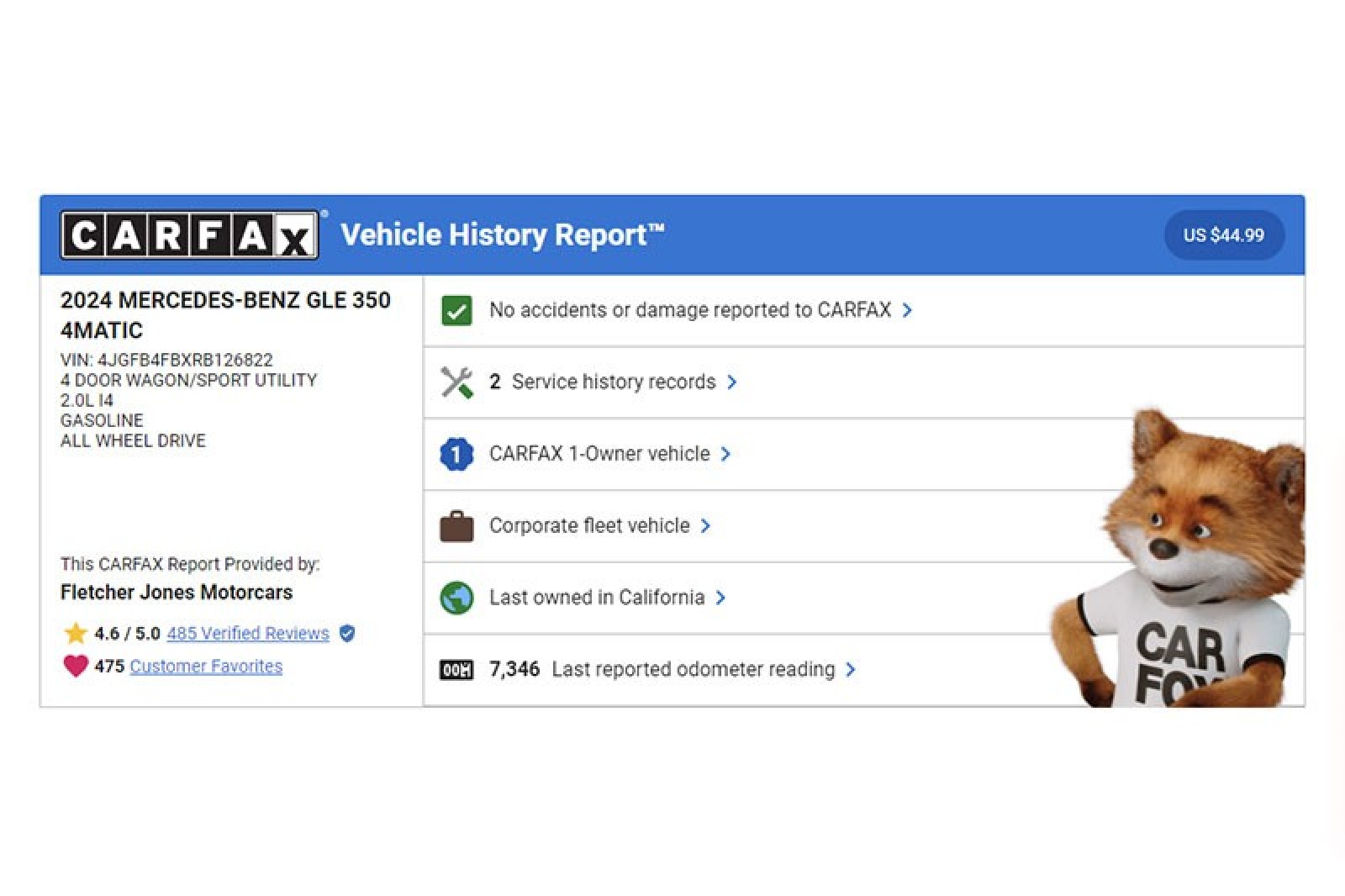Click the pink heart favorites icon
The image size is (1345, 896).
pos(76,666)
